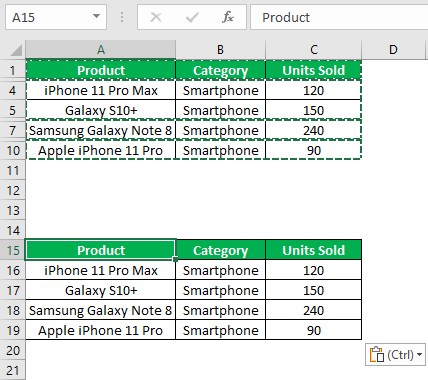
Task: Click the 120 value in row 4
Action: click(x=314, y=90)
